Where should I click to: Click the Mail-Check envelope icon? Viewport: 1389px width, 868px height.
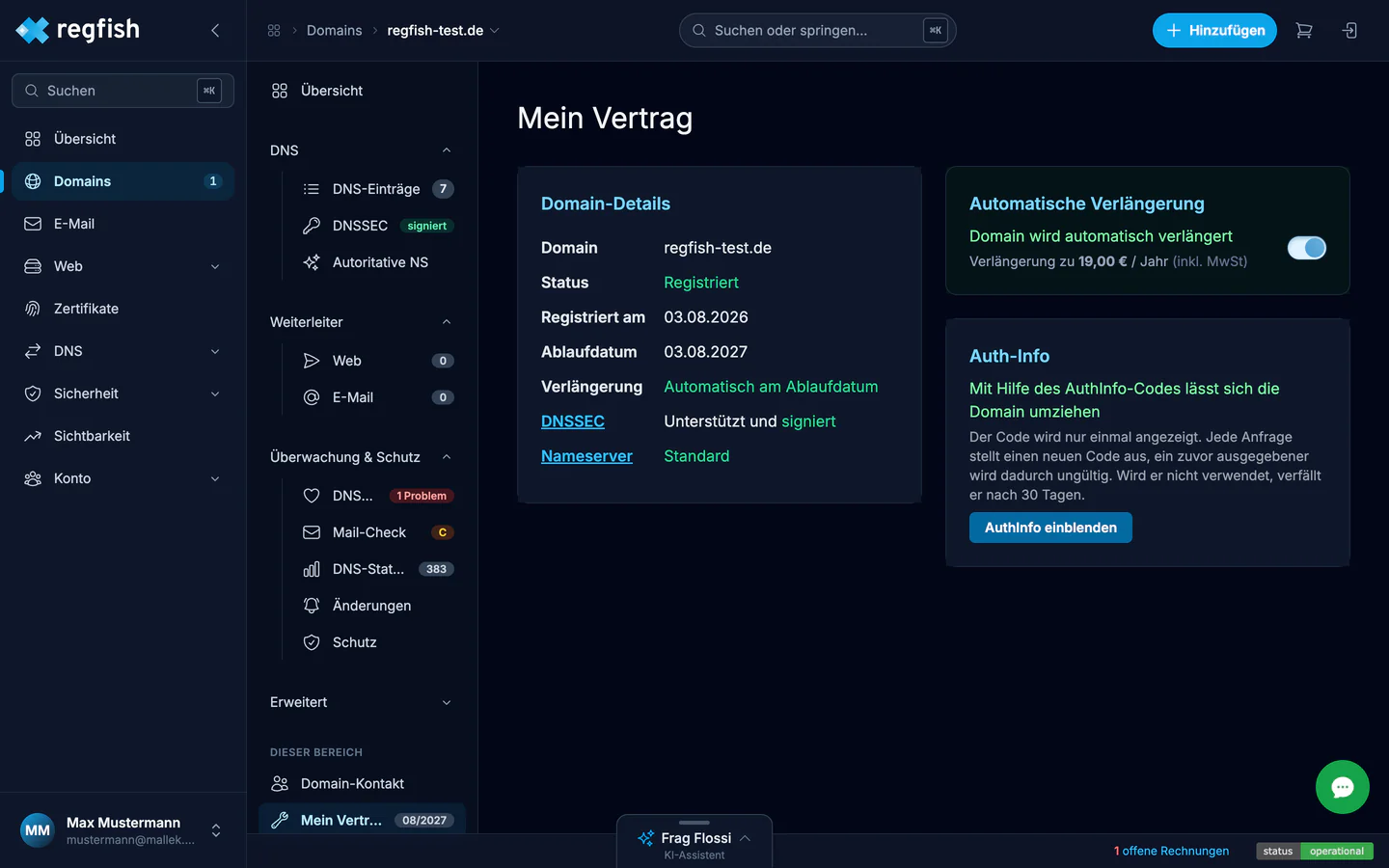(x=312, y=532)
